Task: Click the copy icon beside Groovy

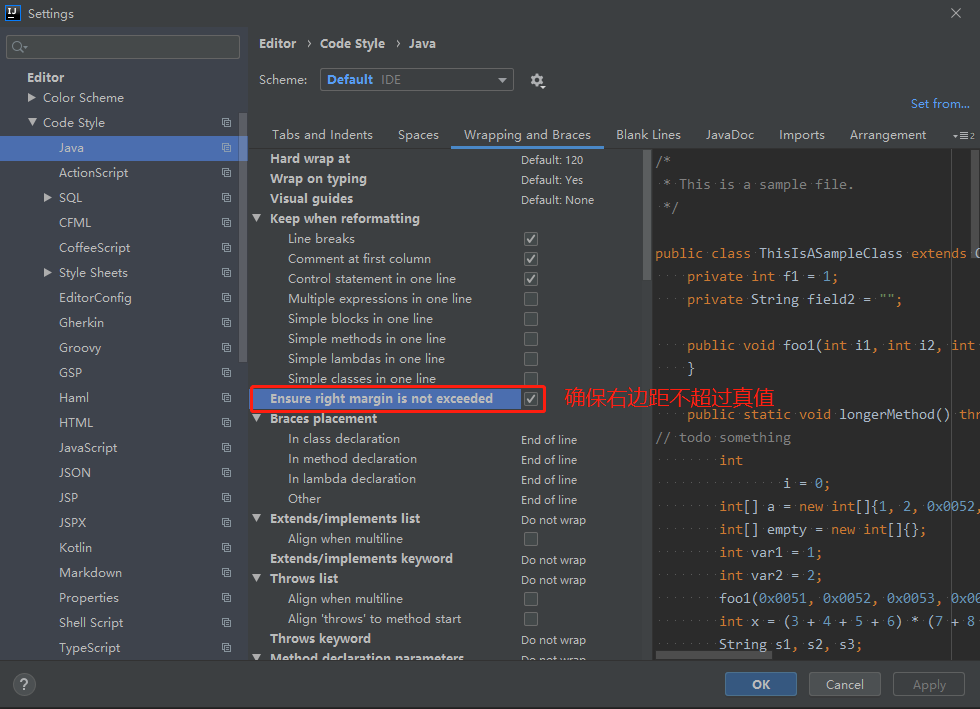Action: coord(226,348)
